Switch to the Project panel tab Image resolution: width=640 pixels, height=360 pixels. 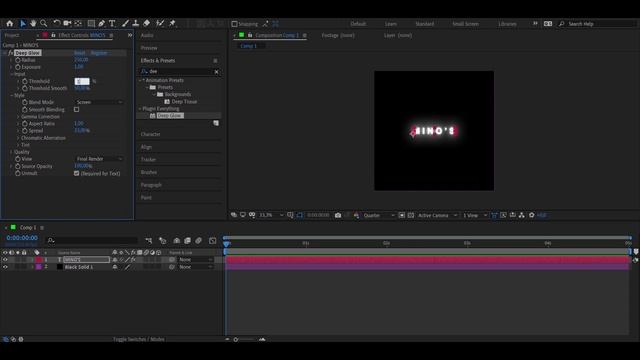point(12,36)
